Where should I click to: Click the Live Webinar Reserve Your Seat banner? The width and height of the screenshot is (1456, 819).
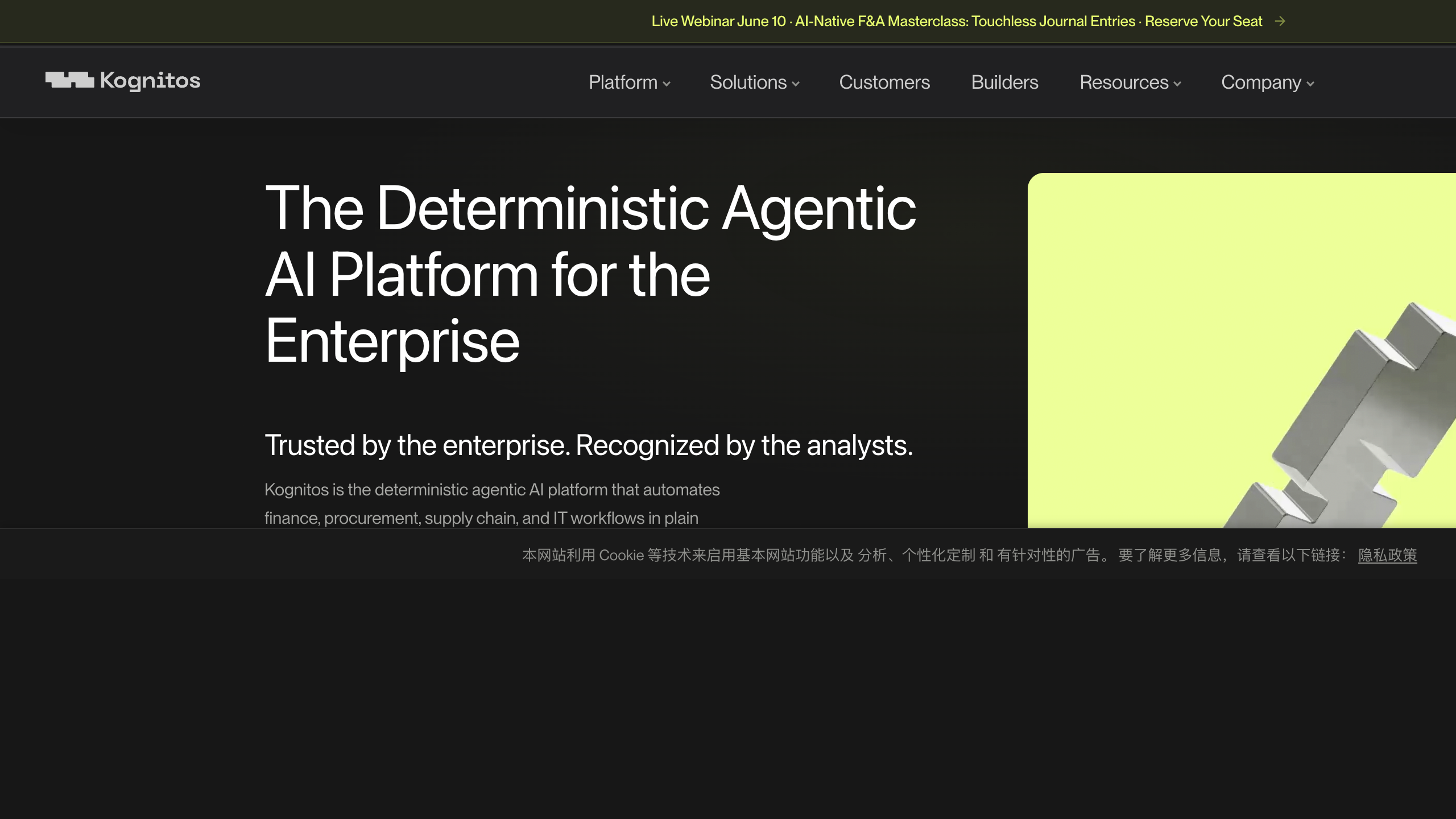(x=957, y=22)
